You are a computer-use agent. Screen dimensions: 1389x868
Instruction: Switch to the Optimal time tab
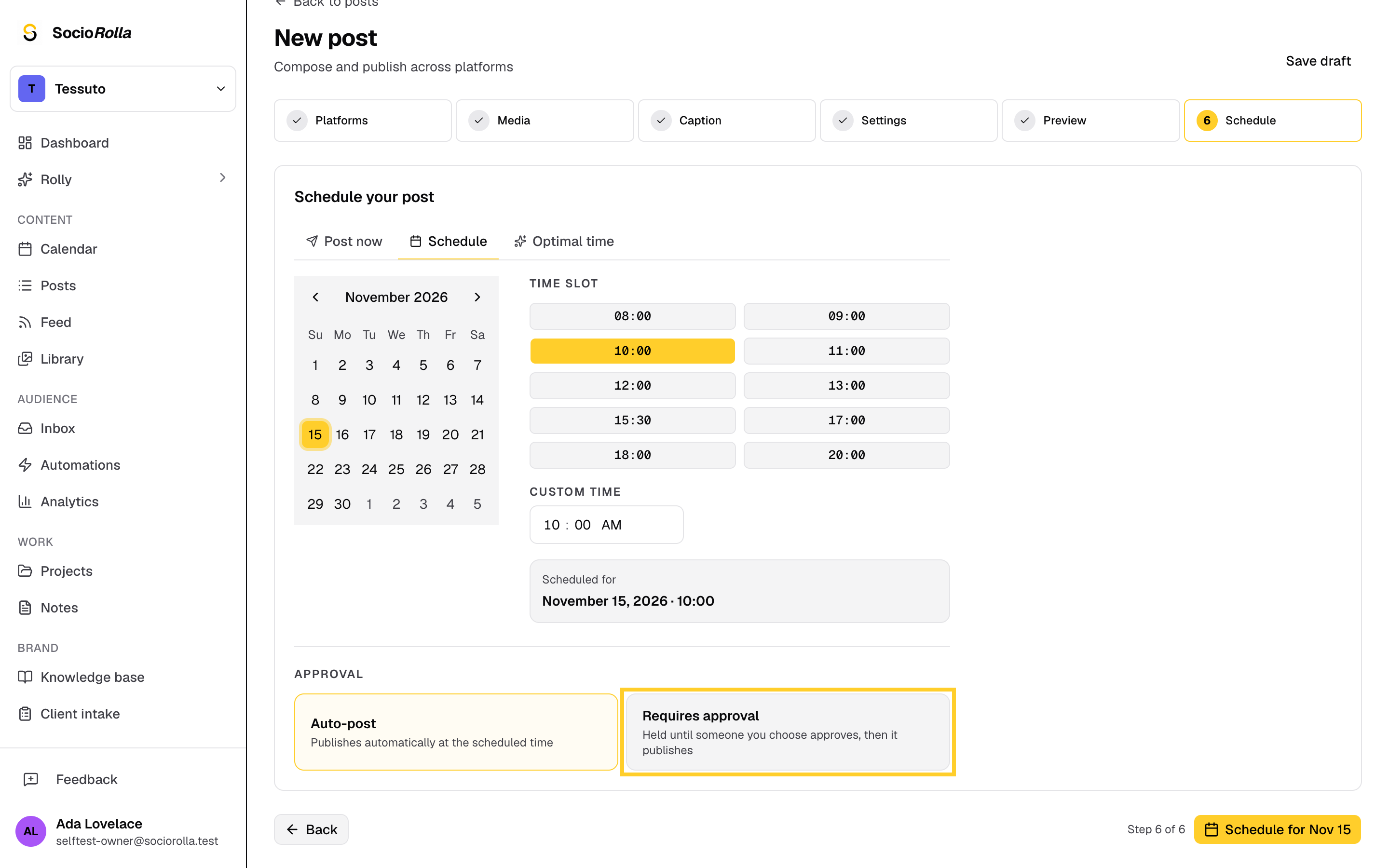[x=564, y=242]
